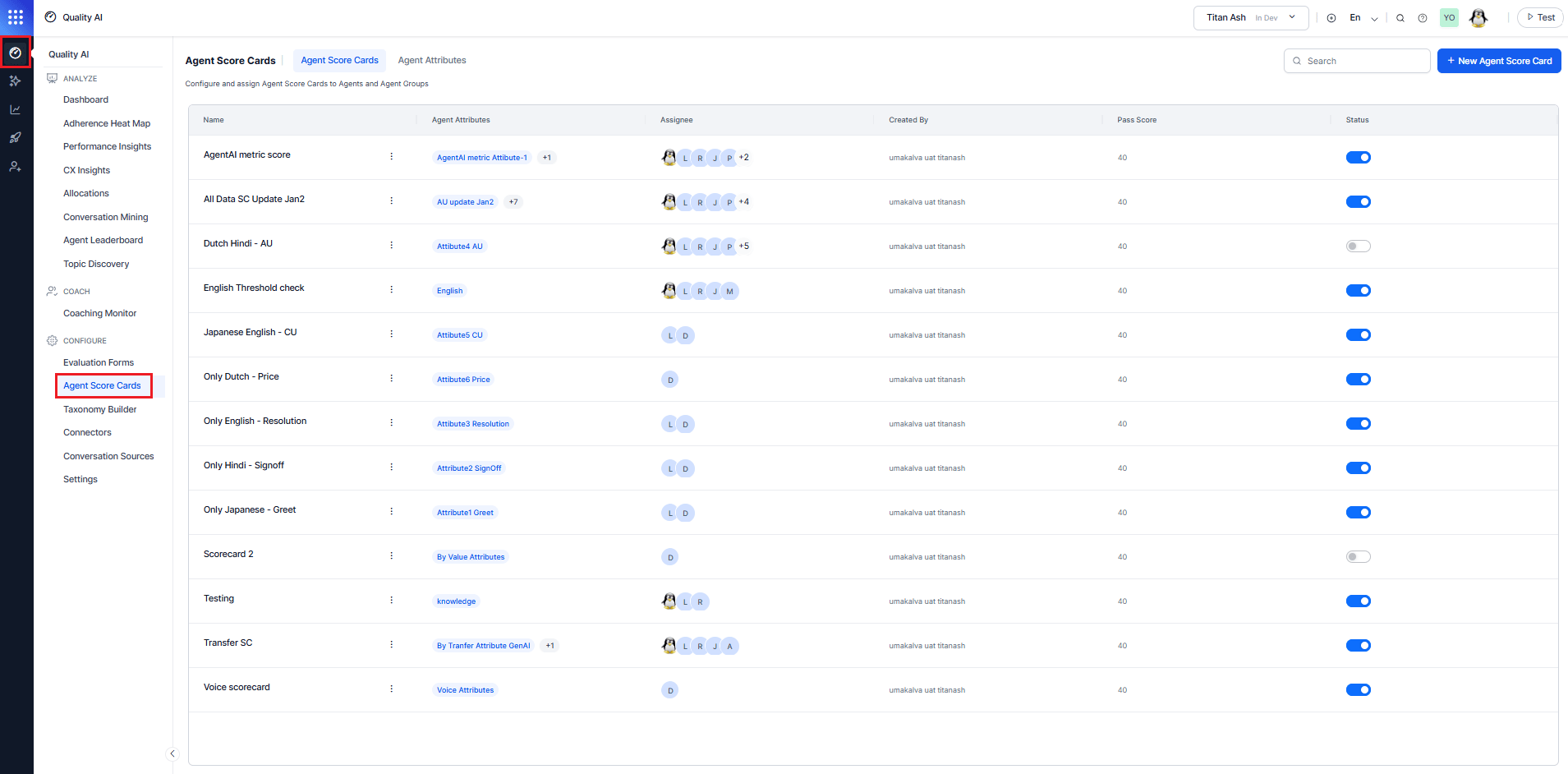The height and width of the screenshot is (774, 1568).
Task: Open row menu for Testing scorecard
Action: click(x=391, y=600)
